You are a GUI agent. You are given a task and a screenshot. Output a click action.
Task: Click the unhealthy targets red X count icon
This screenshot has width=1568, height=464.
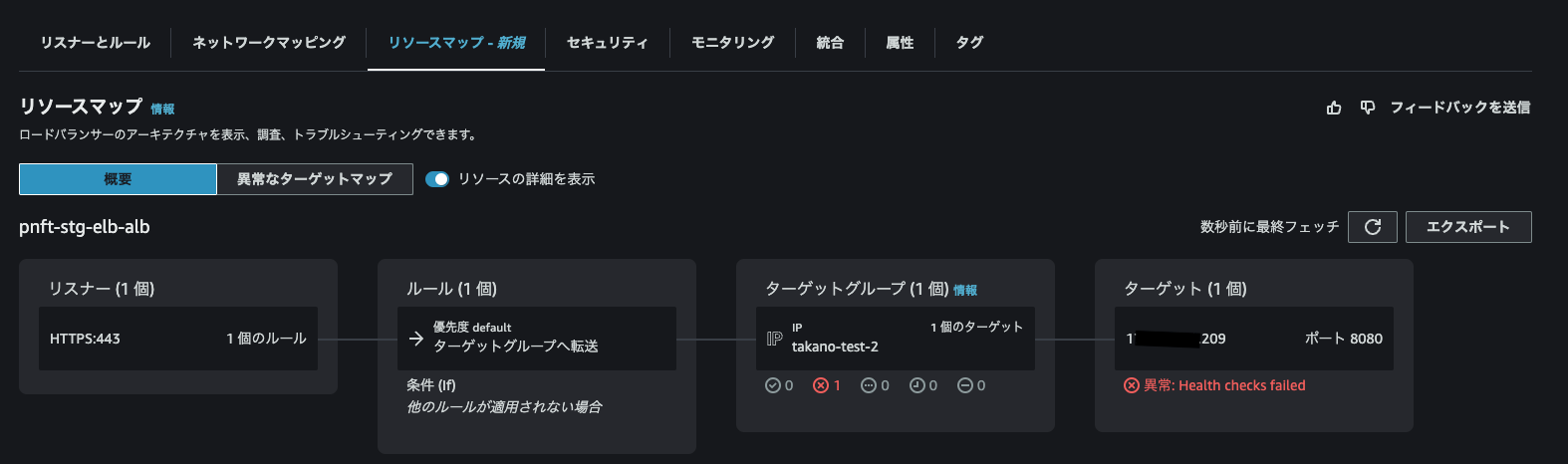tap(821, 385)
